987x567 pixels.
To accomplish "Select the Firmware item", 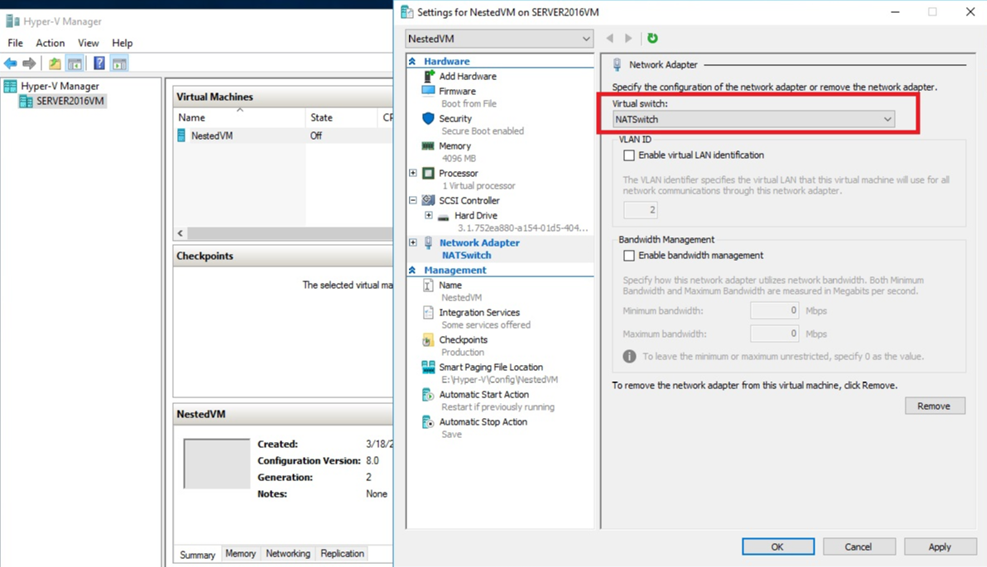I will pyautogui.click(x=458, y=91).
